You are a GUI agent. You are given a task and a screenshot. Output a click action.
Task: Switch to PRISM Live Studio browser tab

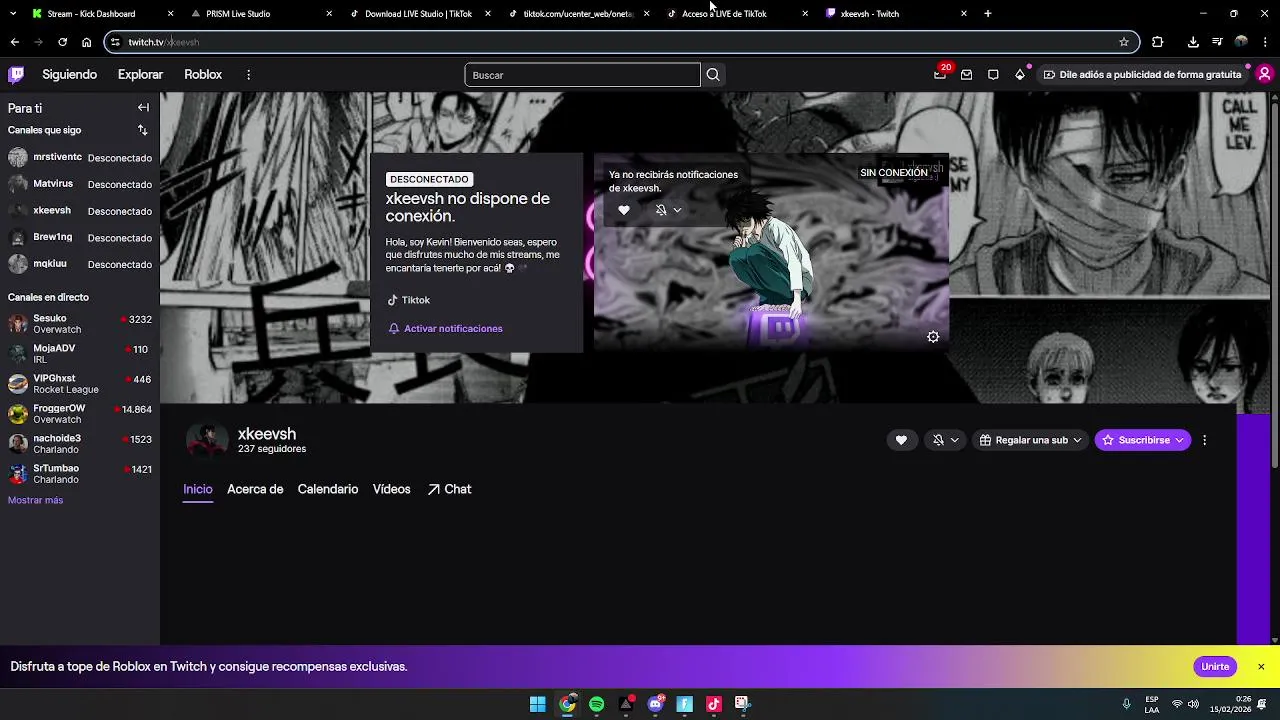coord(260,14)
